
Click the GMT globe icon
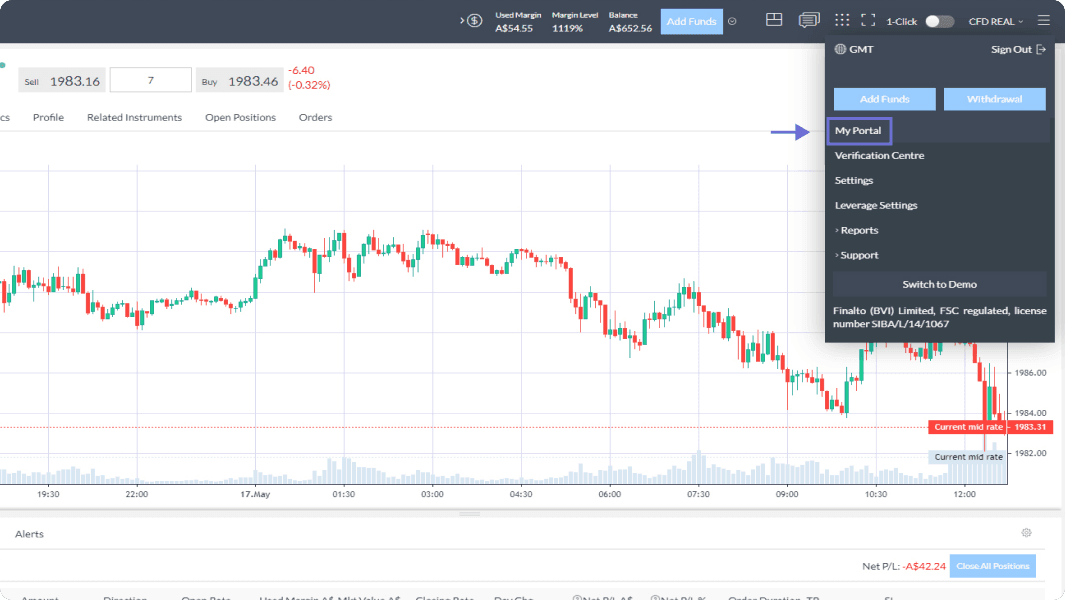pyautogui.click(x=840, y=49)
